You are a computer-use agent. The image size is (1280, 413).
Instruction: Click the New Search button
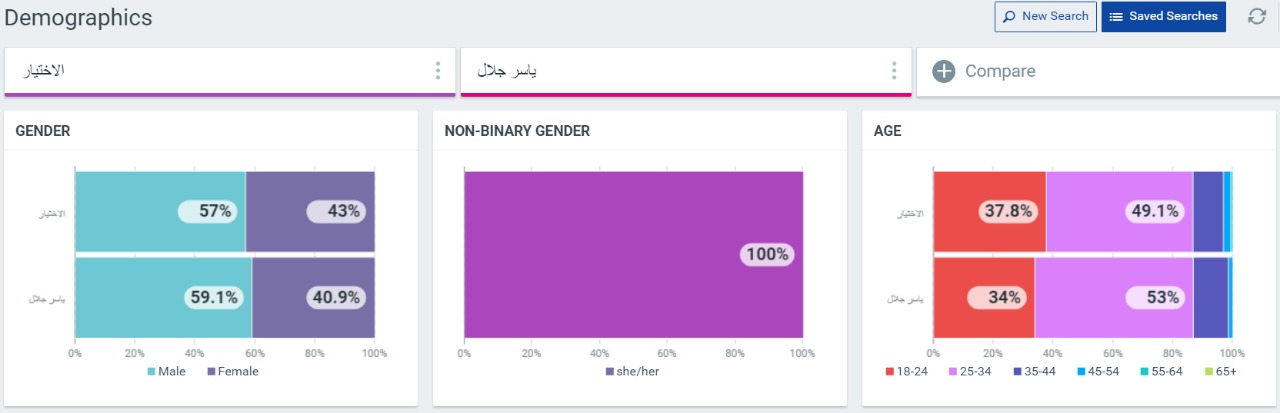1045,16
